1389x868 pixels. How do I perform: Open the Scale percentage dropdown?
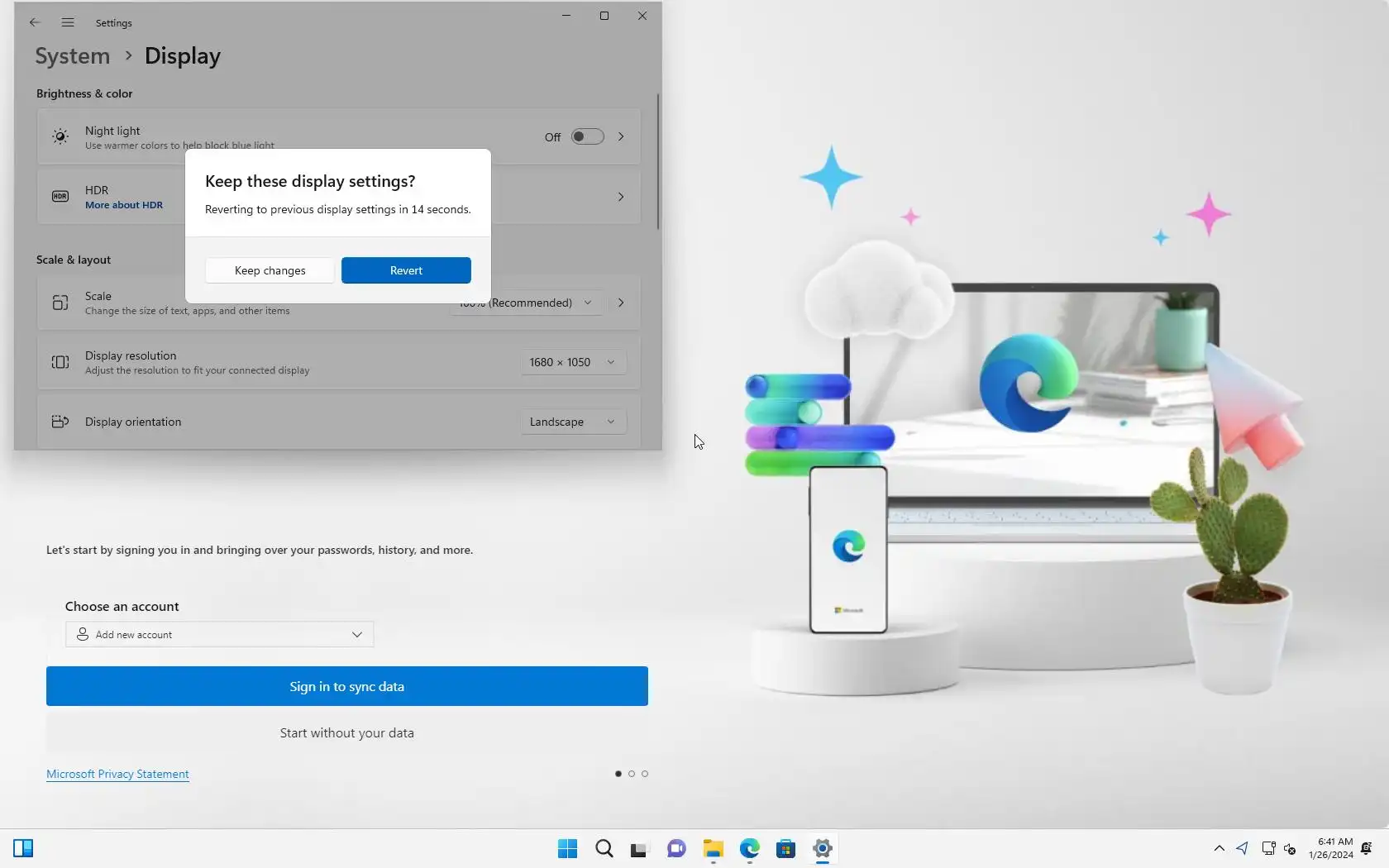click(526, 303)
